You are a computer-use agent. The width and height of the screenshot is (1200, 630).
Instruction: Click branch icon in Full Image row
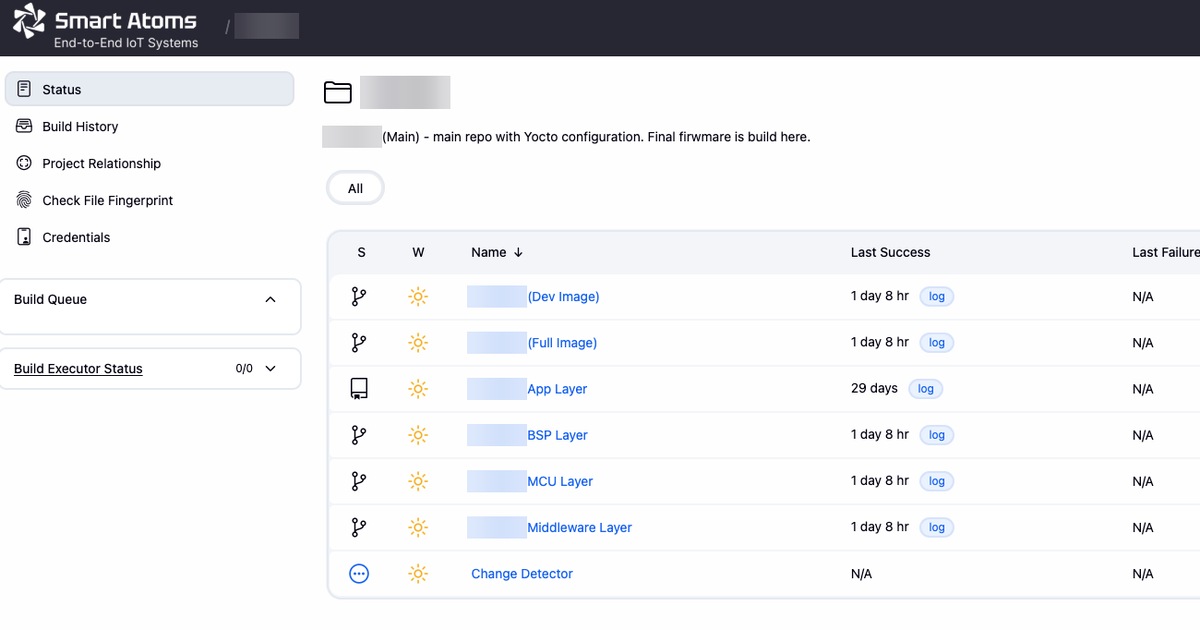point(359,342)
